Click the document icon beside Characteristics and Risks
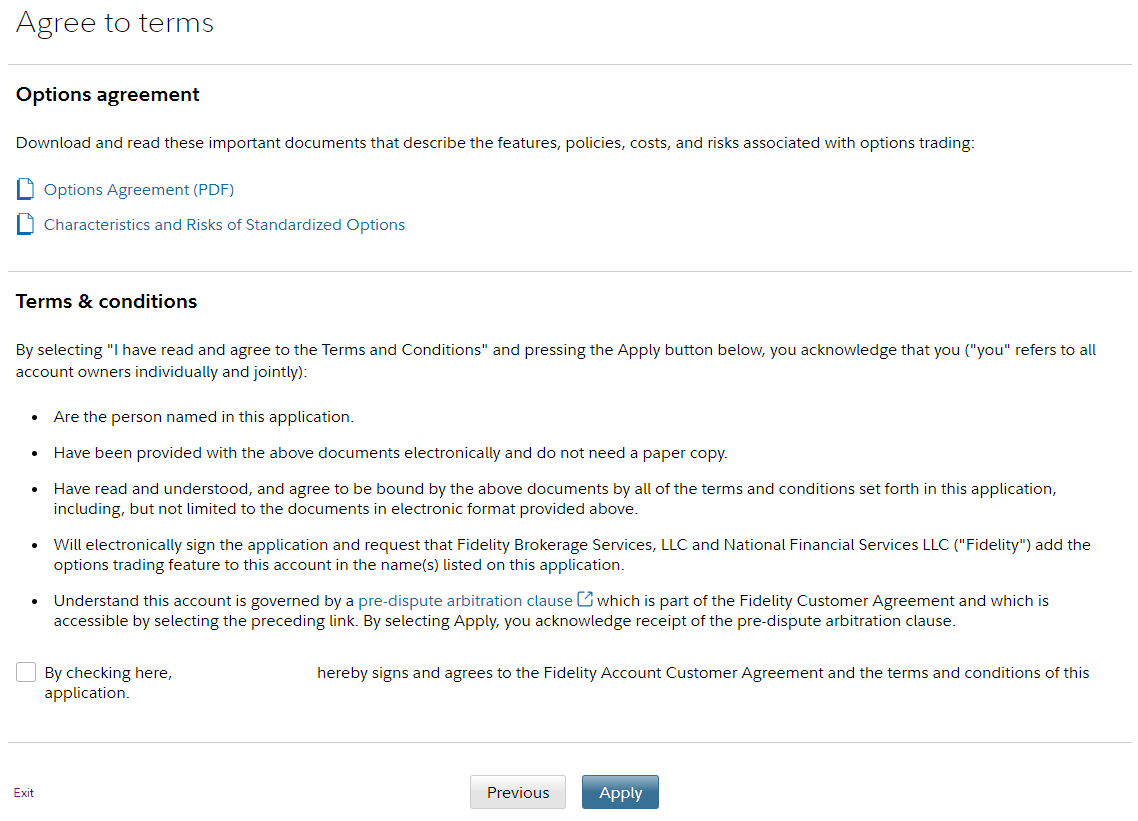 (26, 225)
